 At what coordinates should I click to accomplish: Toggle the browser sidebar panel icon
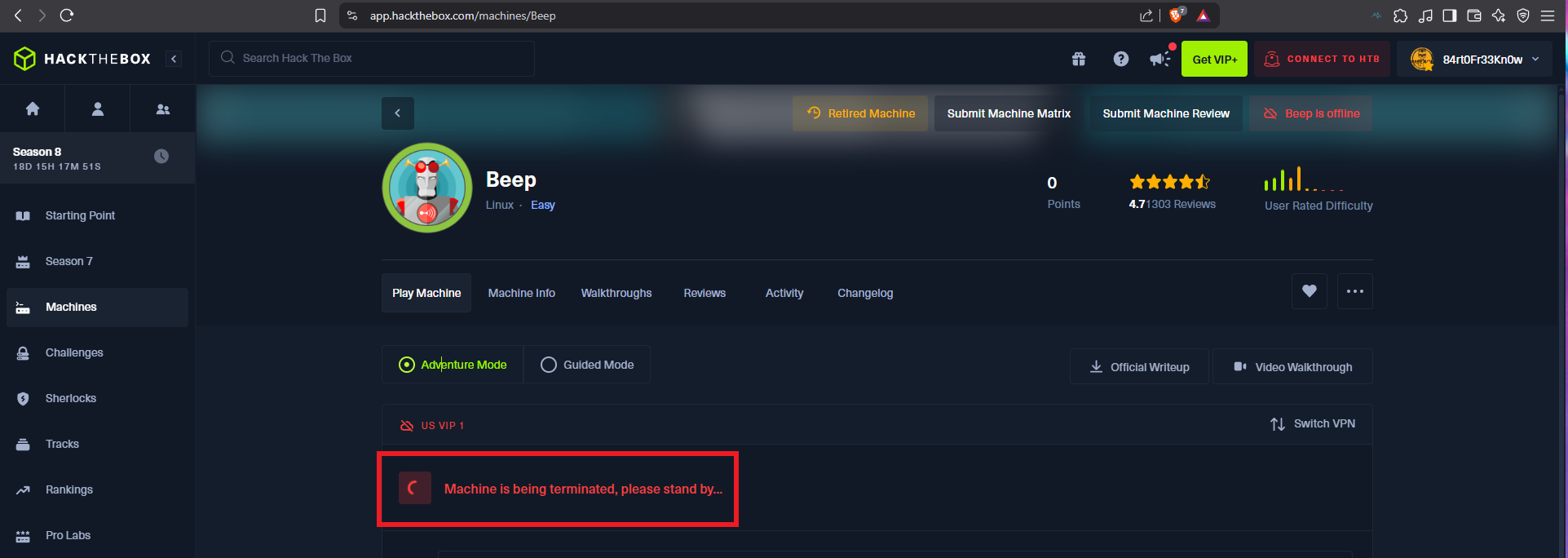pos(1450,15)
